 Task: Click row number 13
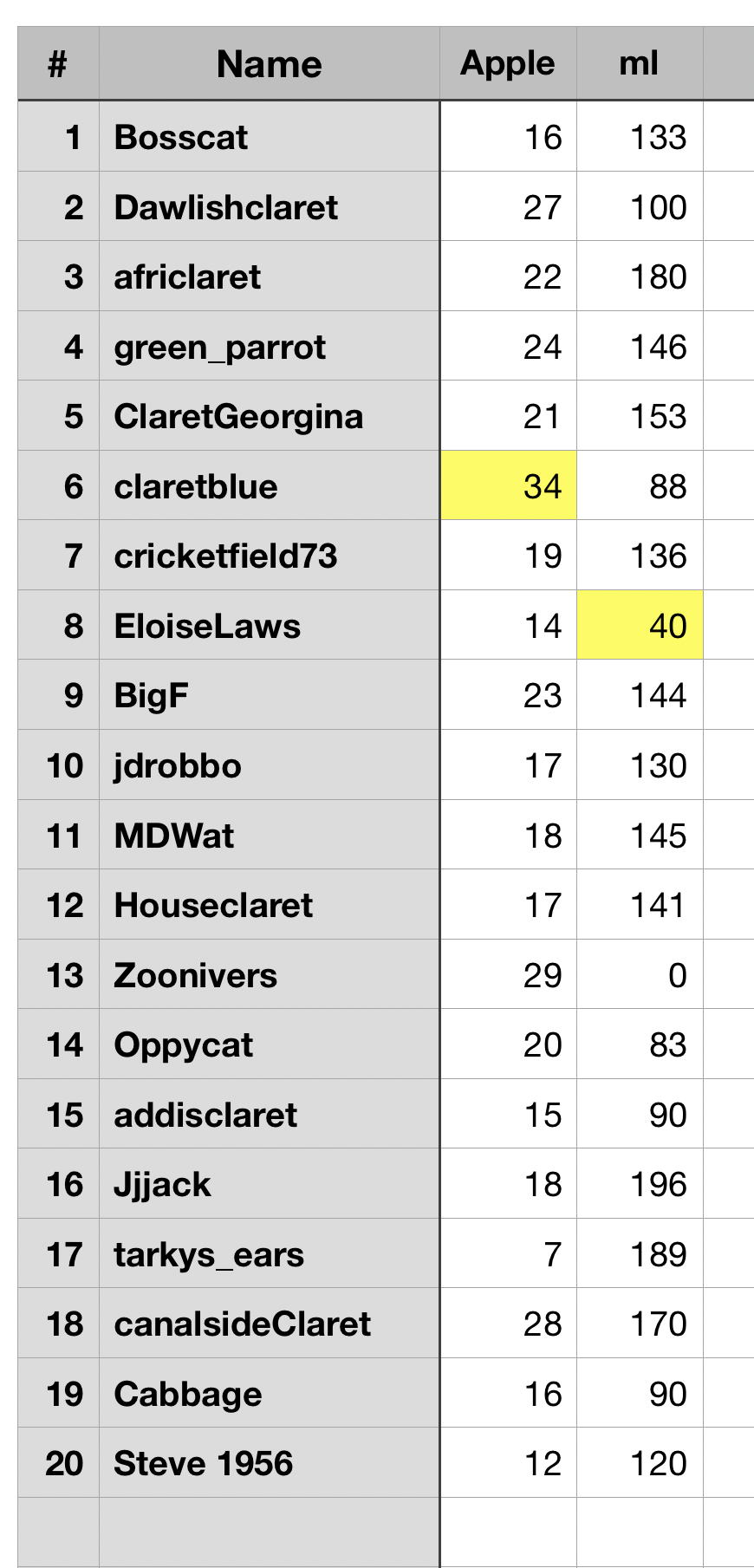[58, 975]
